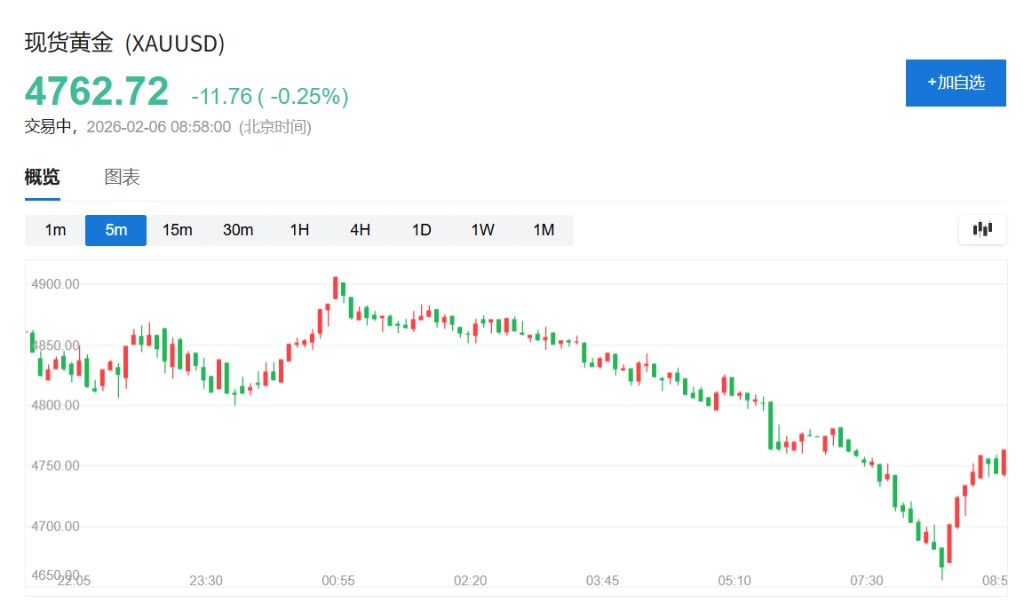1024x606 pixels.
Task: Select the 1M monthly timeframe
Action: (543, 230)
